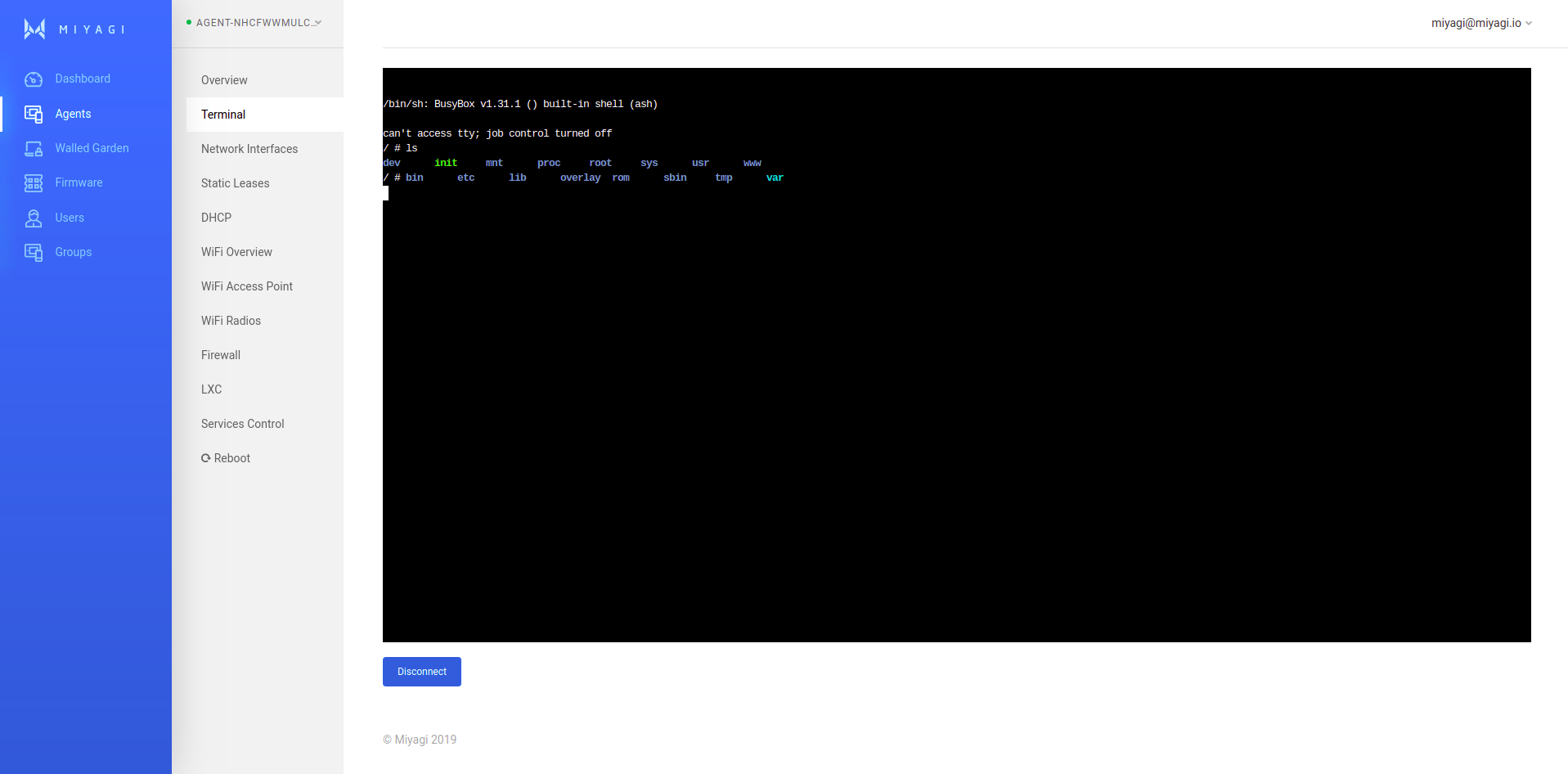
Task: Click the Reboot link
Action: (226, 458)
